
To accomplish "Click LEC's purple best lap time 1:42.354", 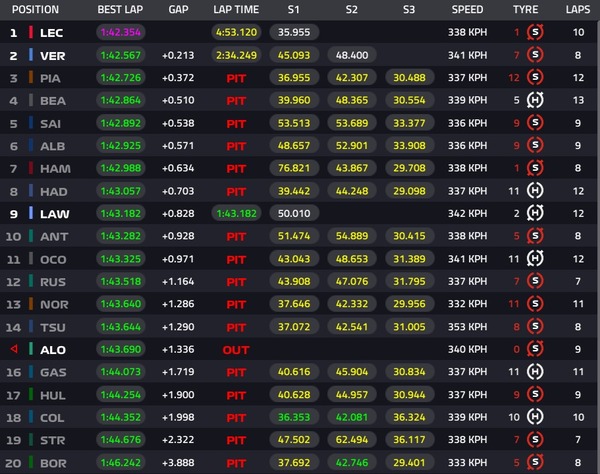I will click(120, 33).
